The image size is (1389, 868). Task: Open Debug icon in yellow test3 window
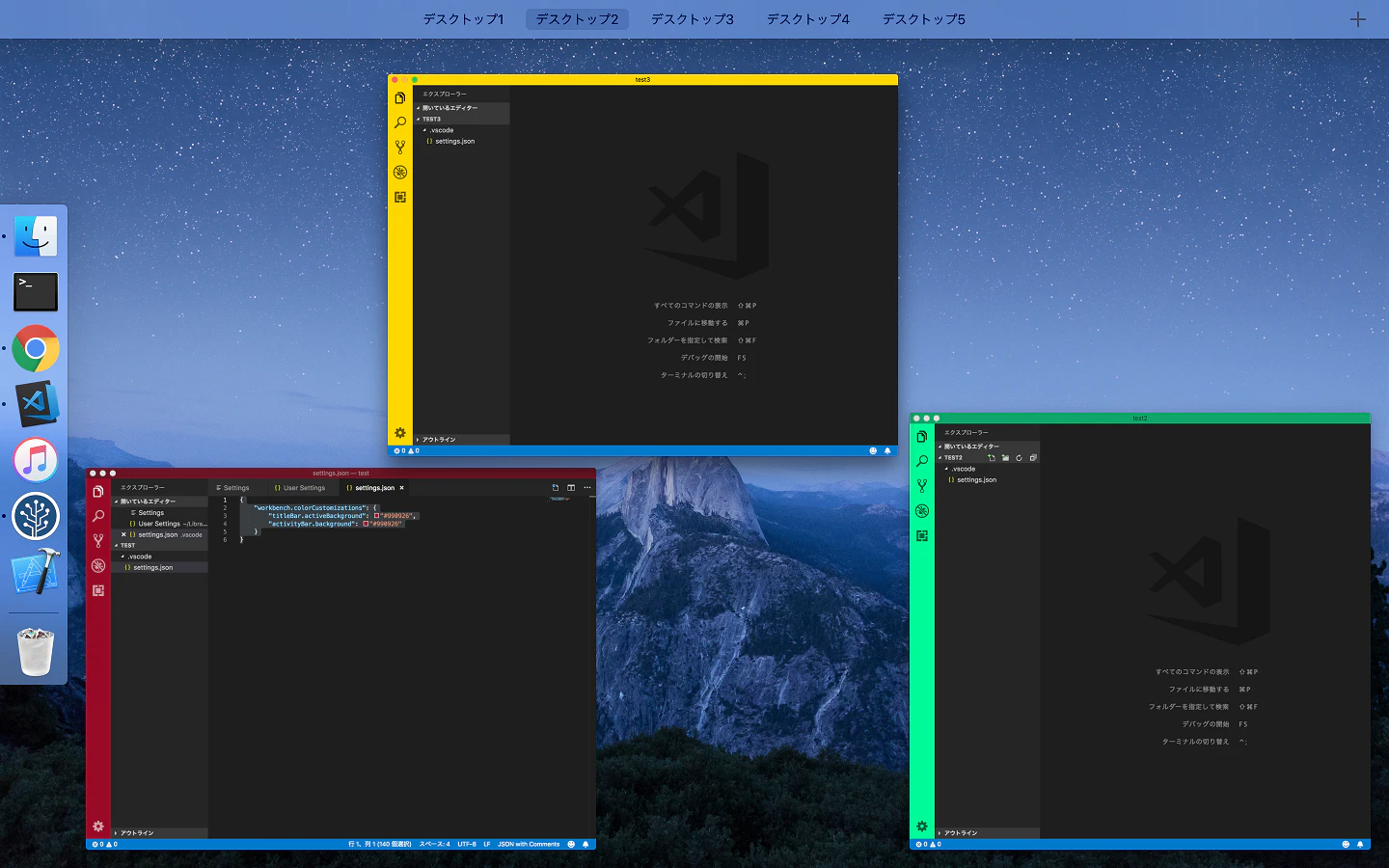pos(400,173)
